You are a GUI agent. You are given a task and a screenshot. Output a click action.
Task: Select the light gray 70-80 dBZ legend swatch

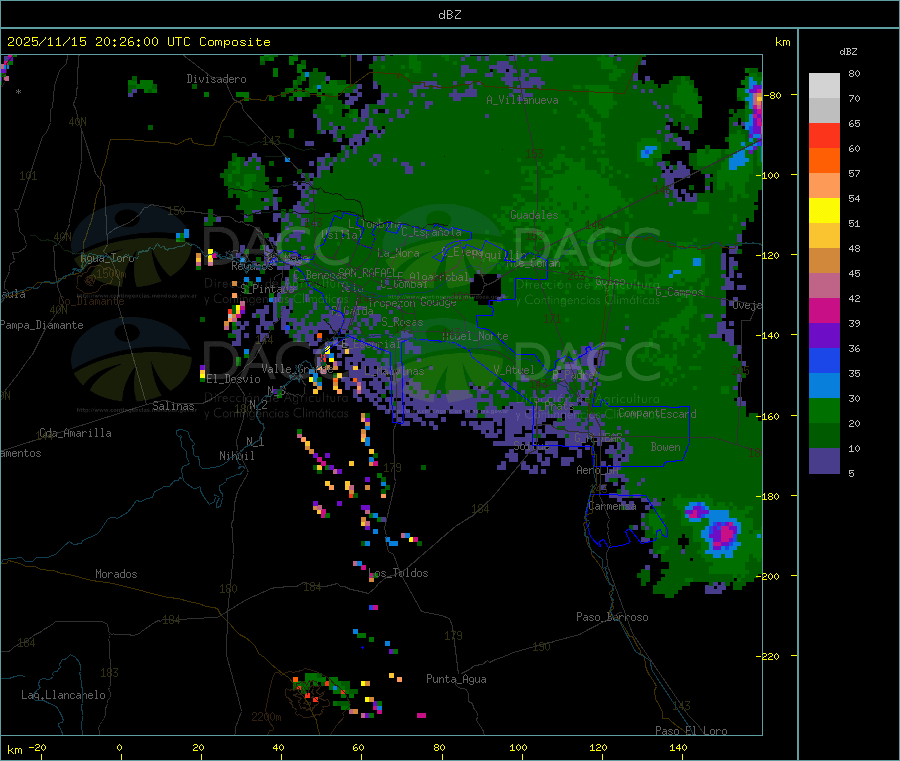824,86
